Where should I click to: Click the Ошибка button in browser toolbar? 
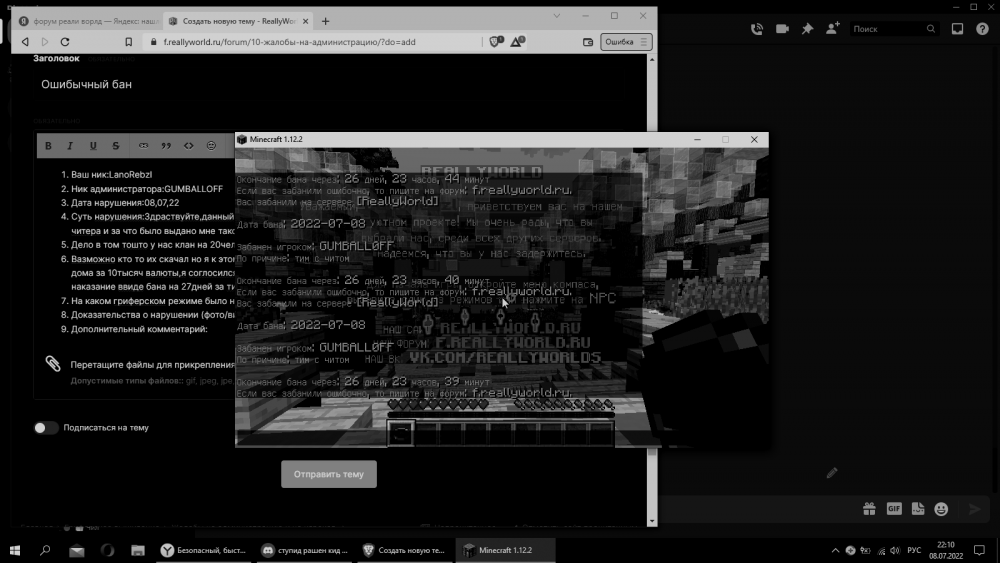pos(626,42)
